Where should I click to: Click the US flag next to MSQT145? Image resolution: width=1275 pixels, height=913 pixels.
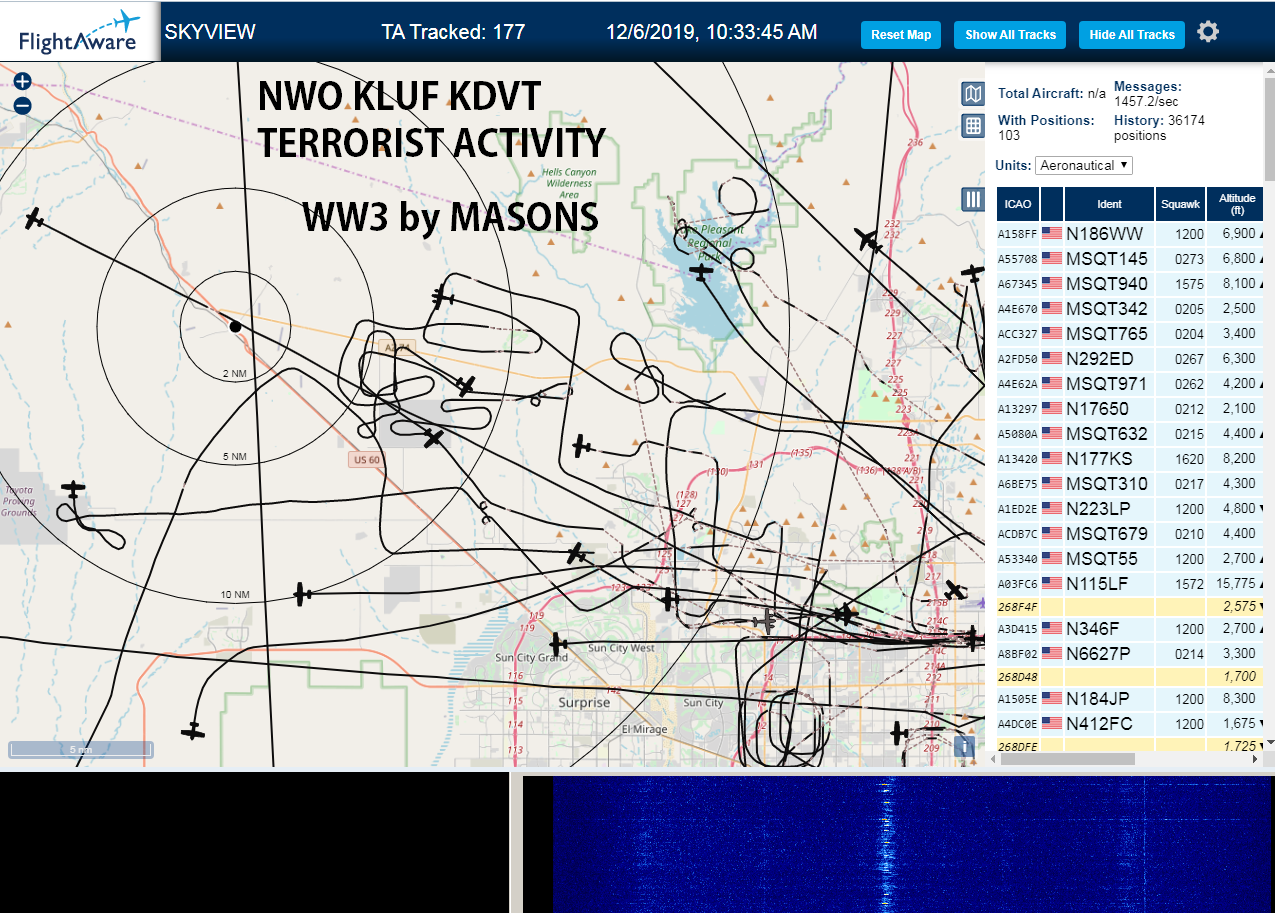[1051, 258]
